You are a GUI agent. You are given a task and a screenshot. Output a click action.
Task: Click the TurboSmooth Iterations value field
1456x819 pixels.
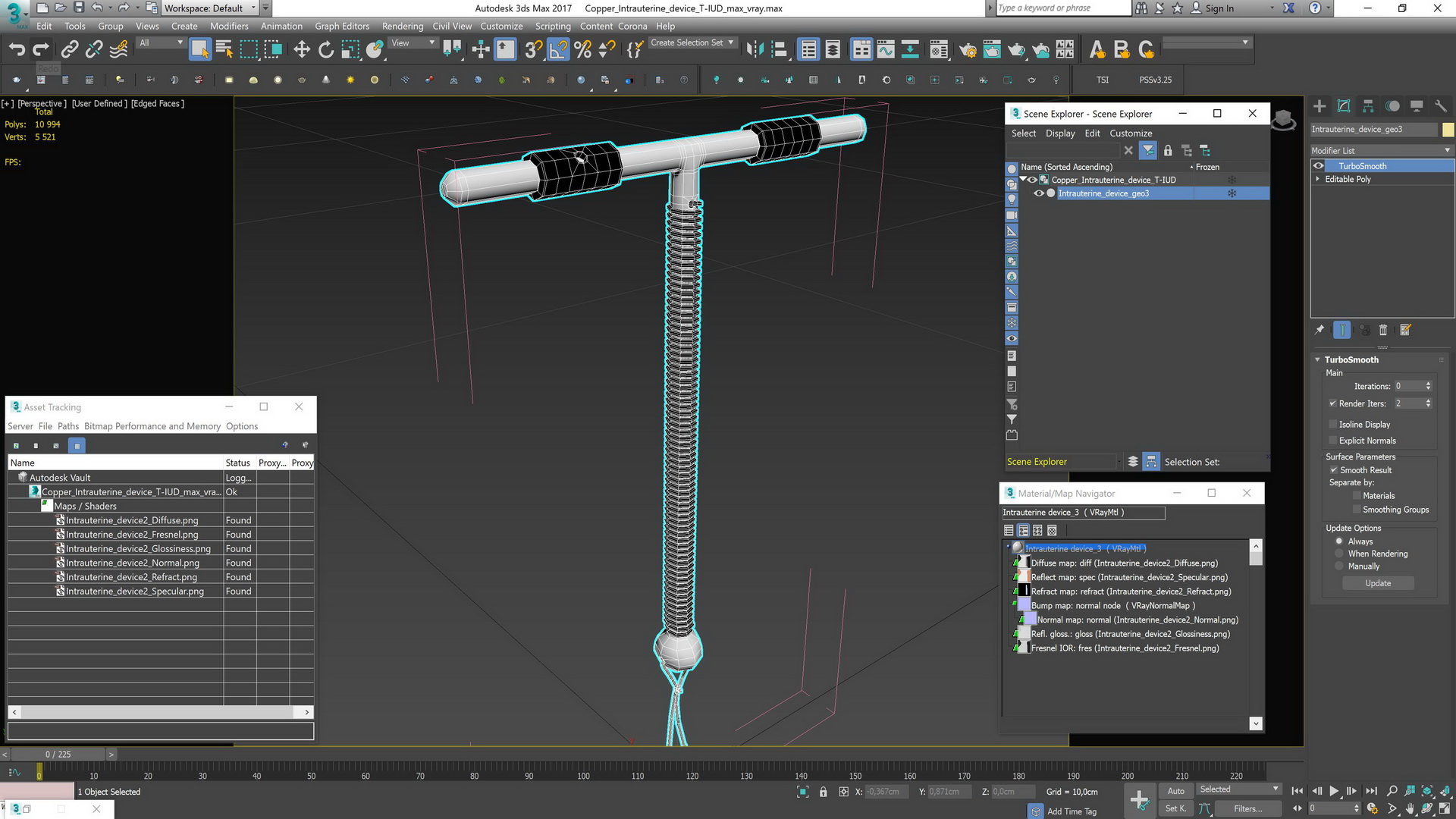[1408, 386]
